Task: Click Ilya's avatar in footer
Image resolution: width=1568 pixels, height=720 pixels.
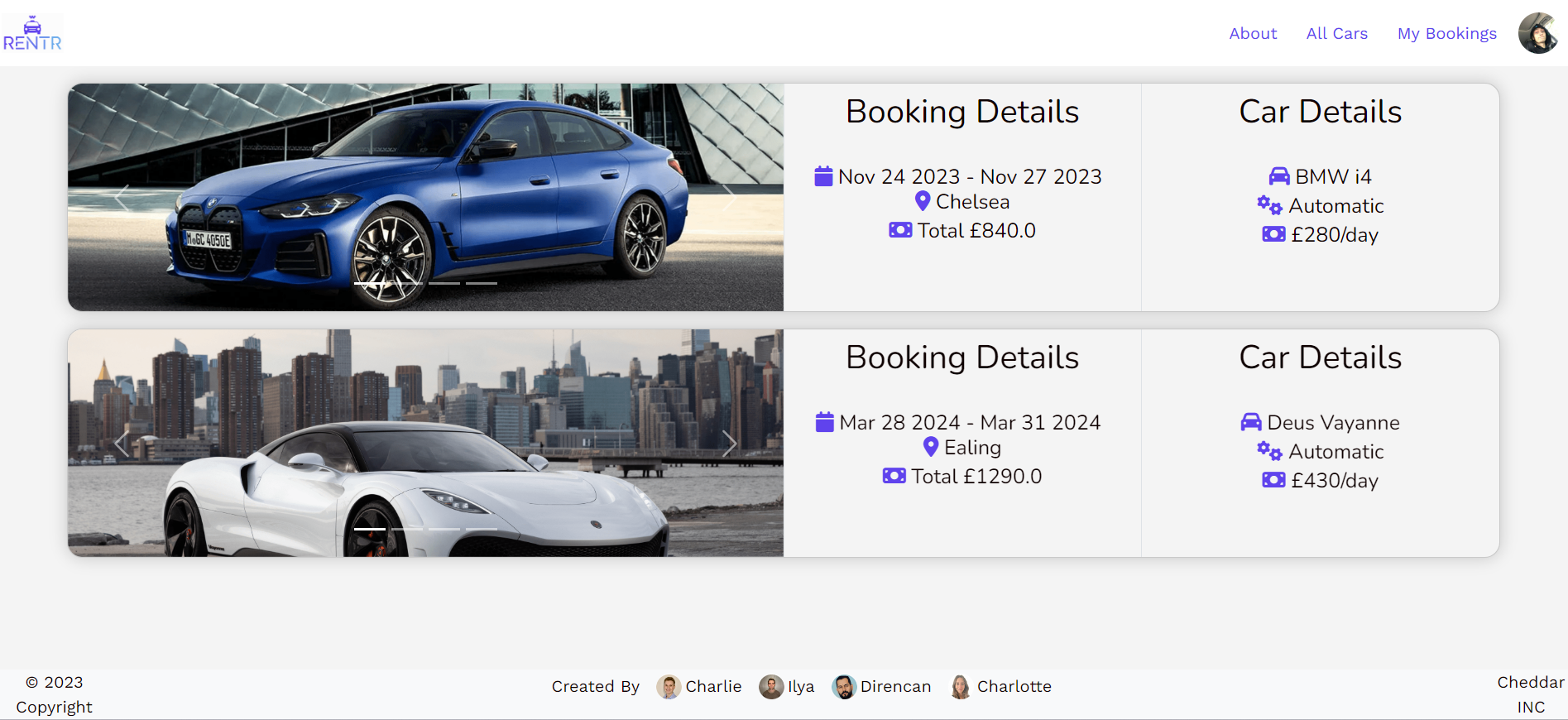Action: coord(771,687)
